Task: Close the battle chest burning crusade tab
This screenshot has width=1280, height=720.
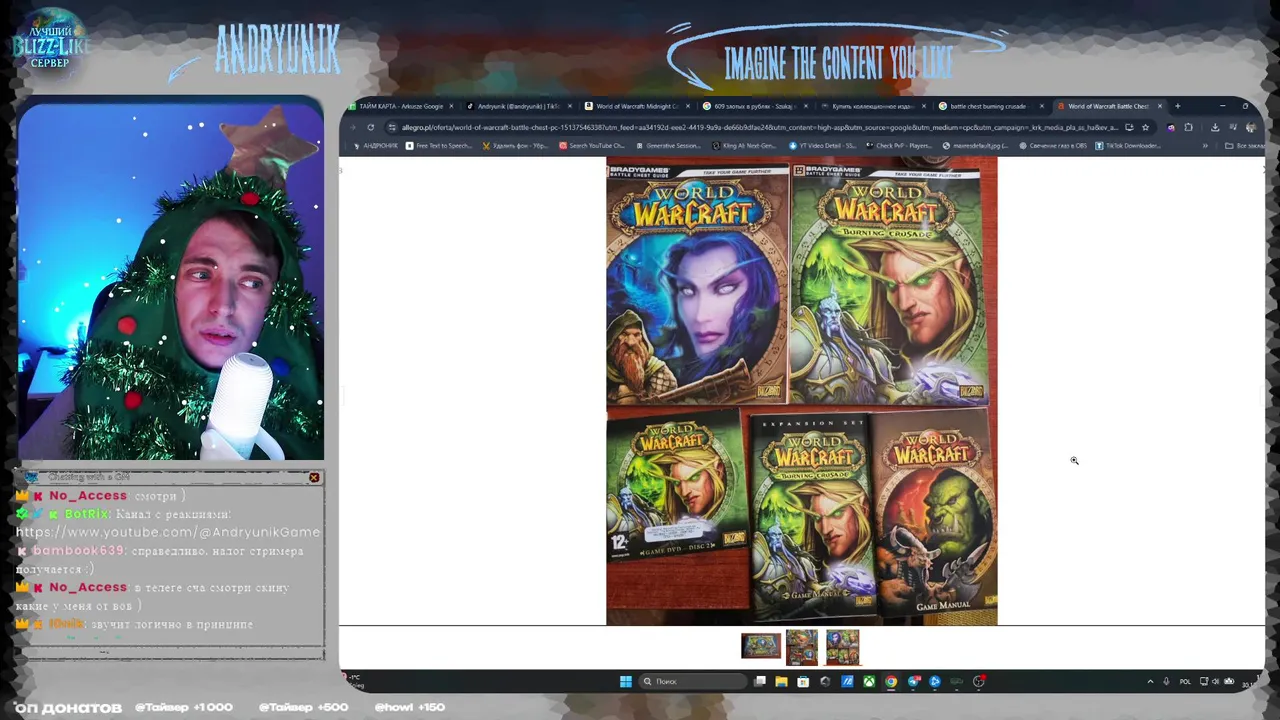Action: click(x=1042, y=106)
